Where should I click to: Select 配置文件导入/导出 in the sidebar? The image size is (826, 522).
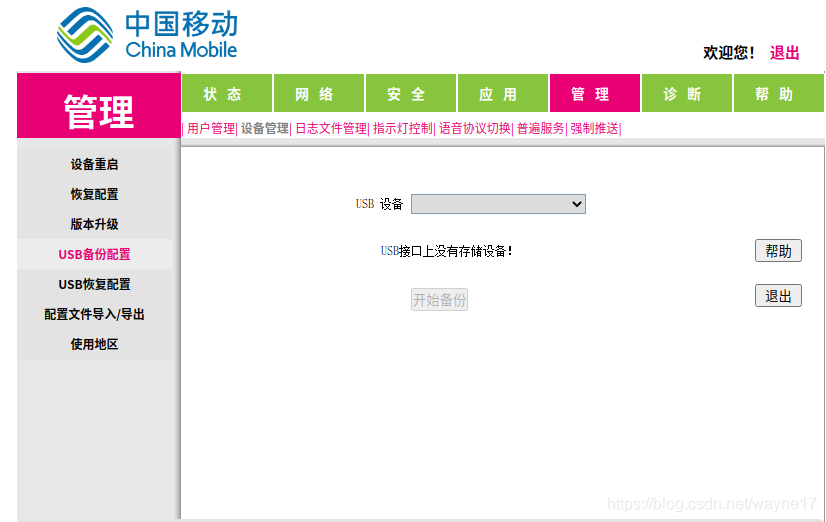point(94,314)
